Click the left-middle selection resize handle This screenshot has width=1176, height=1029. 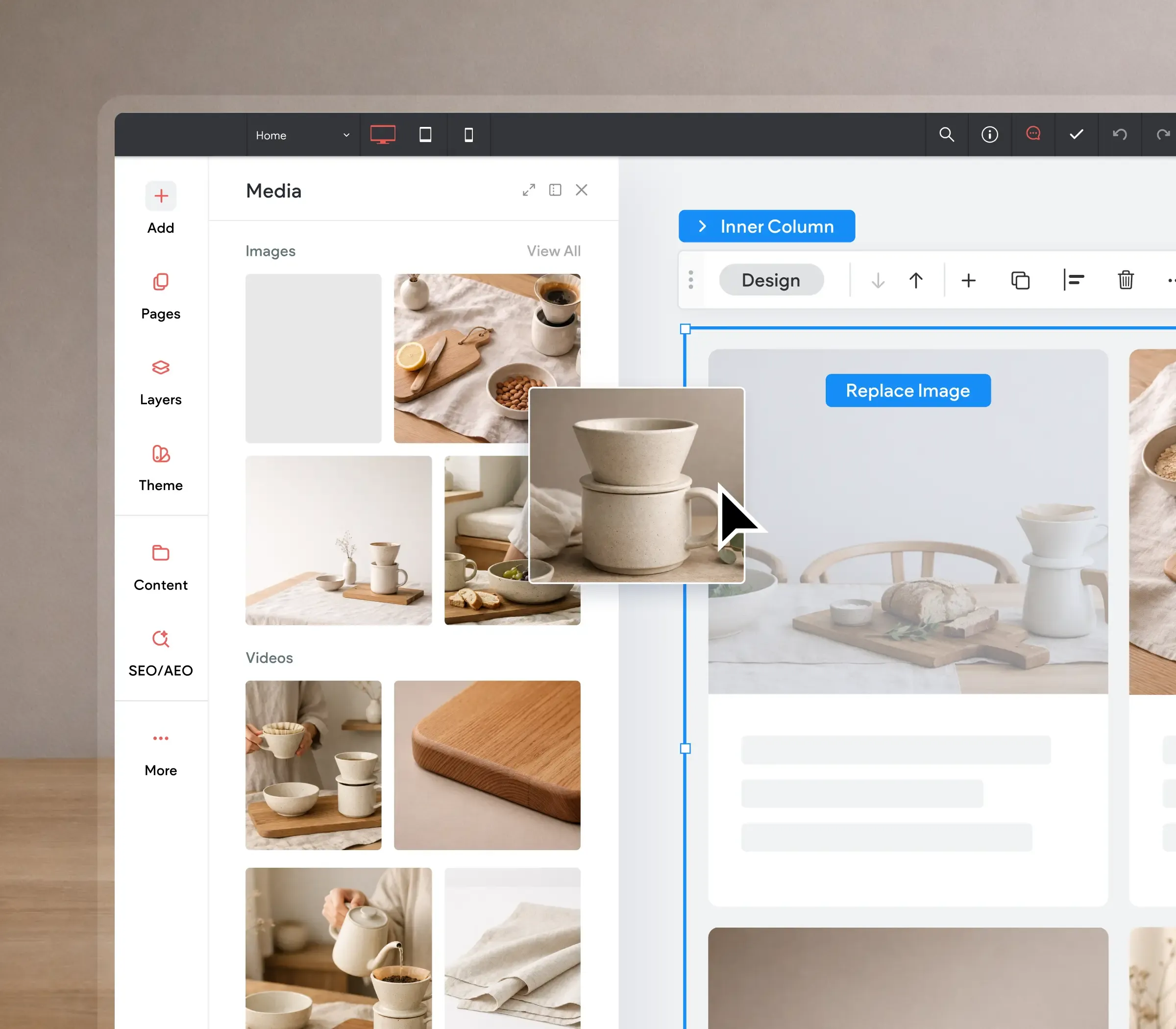(x=685, y=748)
